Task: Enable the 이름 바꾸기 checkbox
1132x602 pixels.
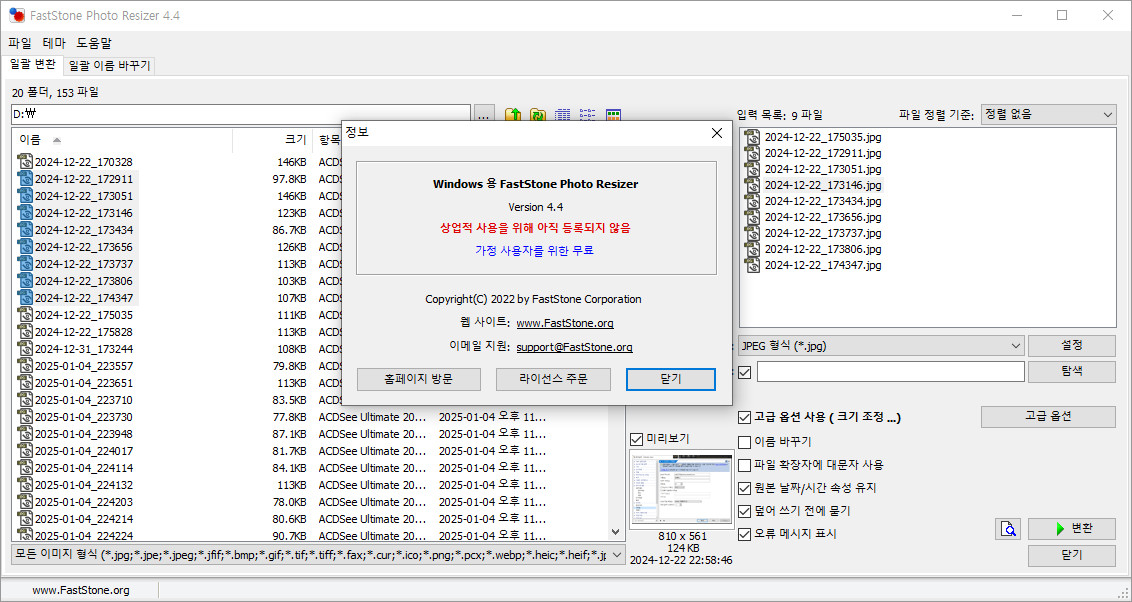Action: (x=744, y=442)
